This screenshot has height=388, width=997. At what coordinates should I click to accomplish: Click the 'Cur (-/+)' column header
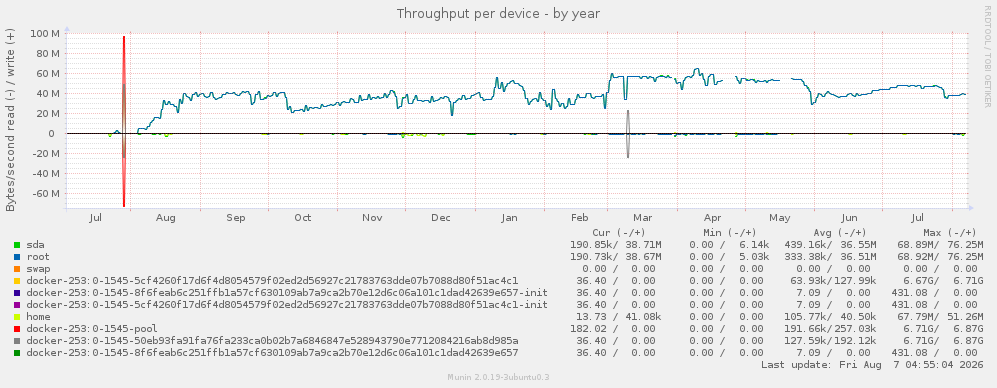coord(618,233)
